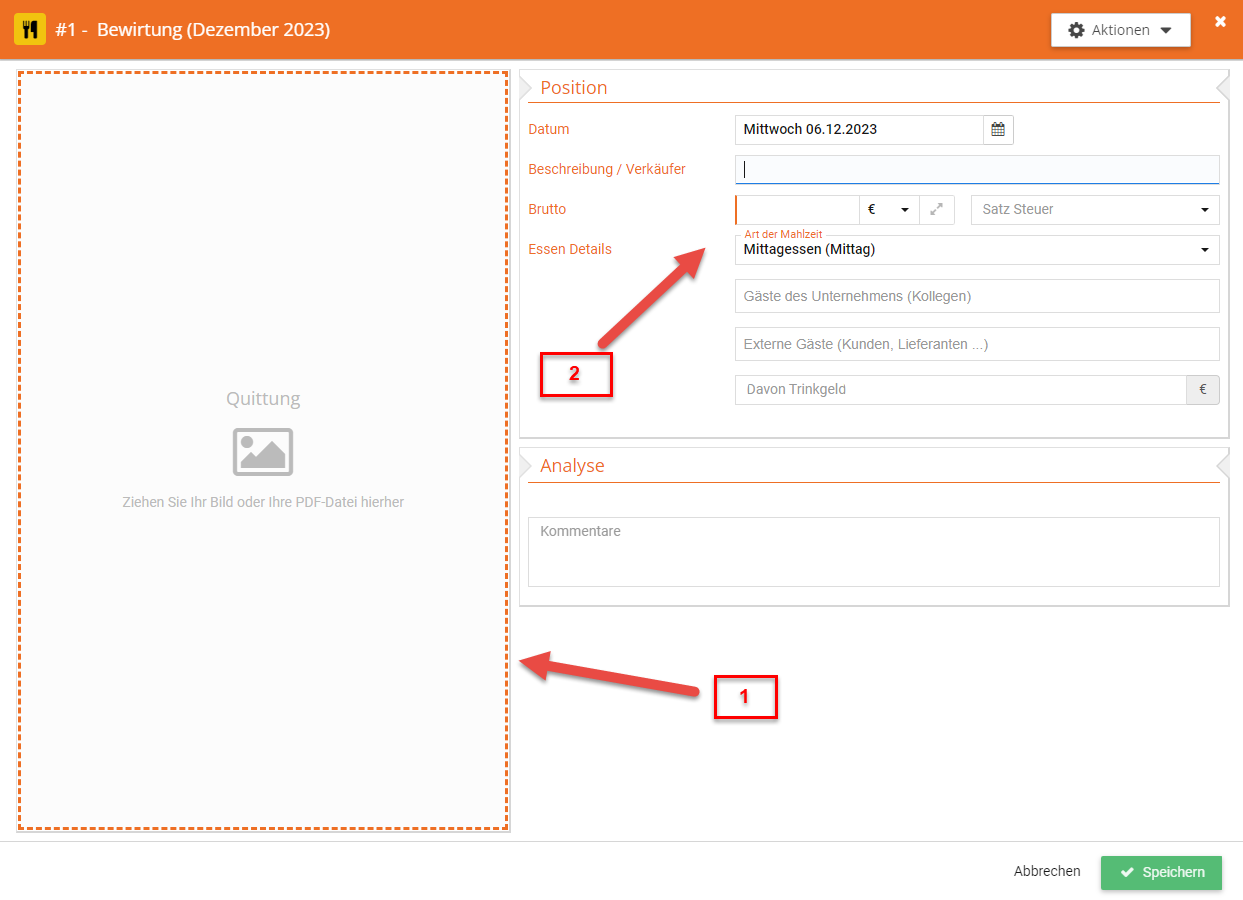
Task: Click the fork-and-knife Bewirtung icon in header
Action: pos(29,30)
